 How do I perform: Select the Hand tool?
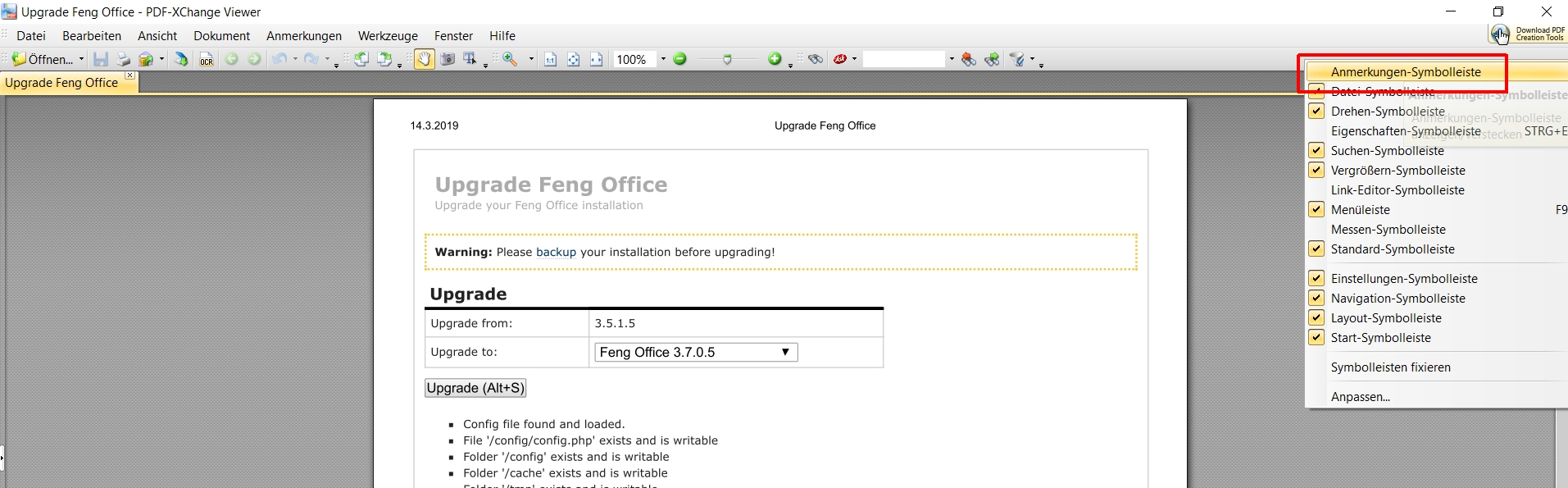(x=424, y=59)
